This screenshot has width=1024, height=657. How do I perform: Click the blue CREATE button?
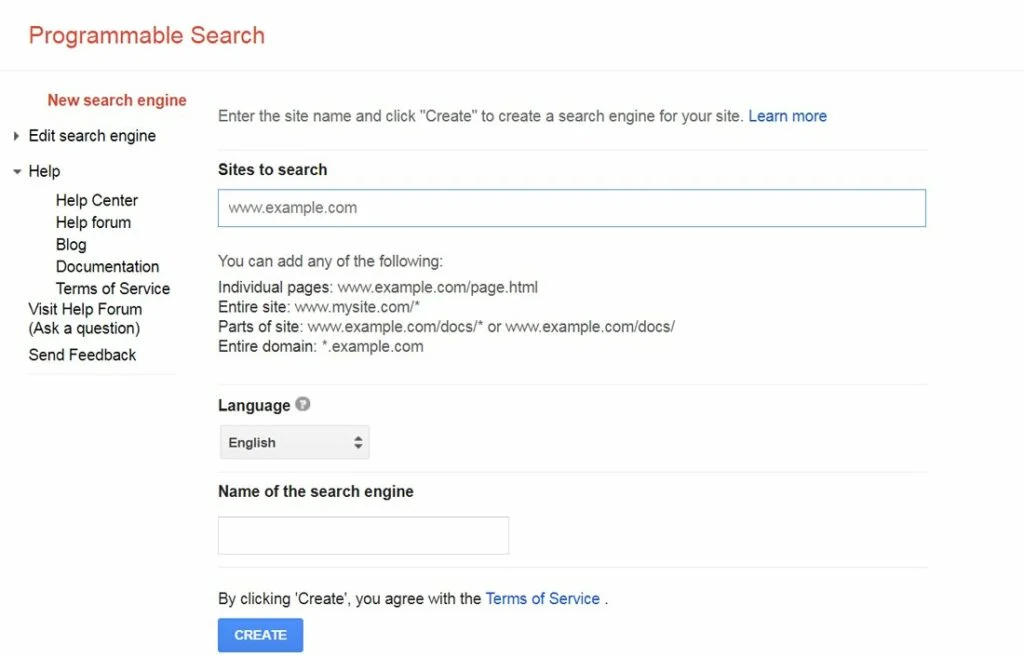260,635
